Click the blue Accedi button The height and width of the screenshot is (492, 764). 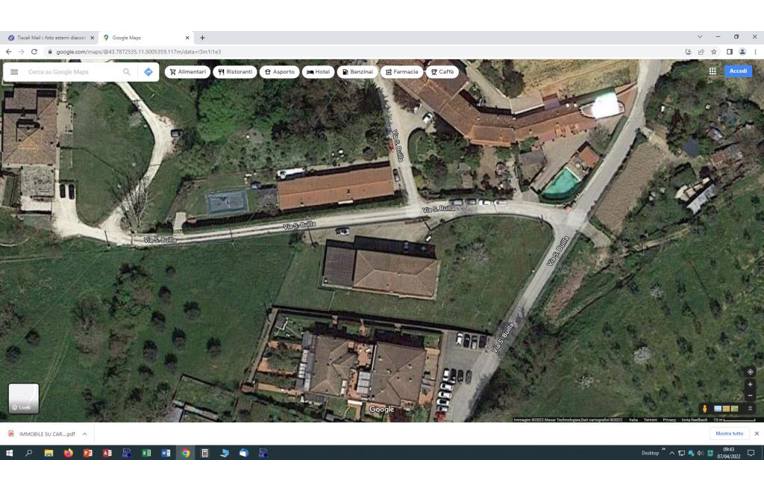pyautogui.click(x=738, y=72)
